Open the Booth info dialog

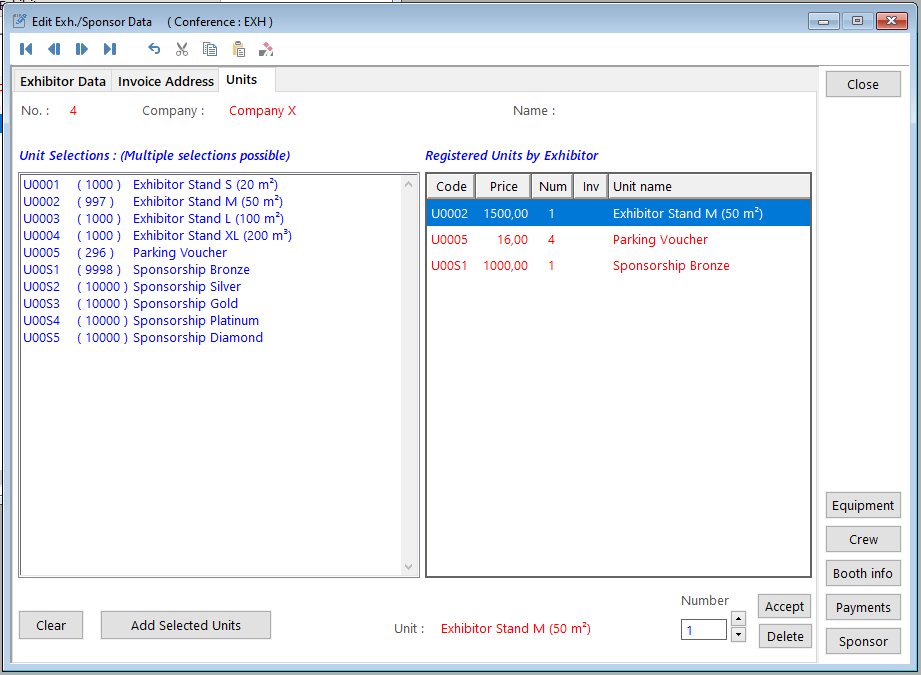[x=862, y=573]
